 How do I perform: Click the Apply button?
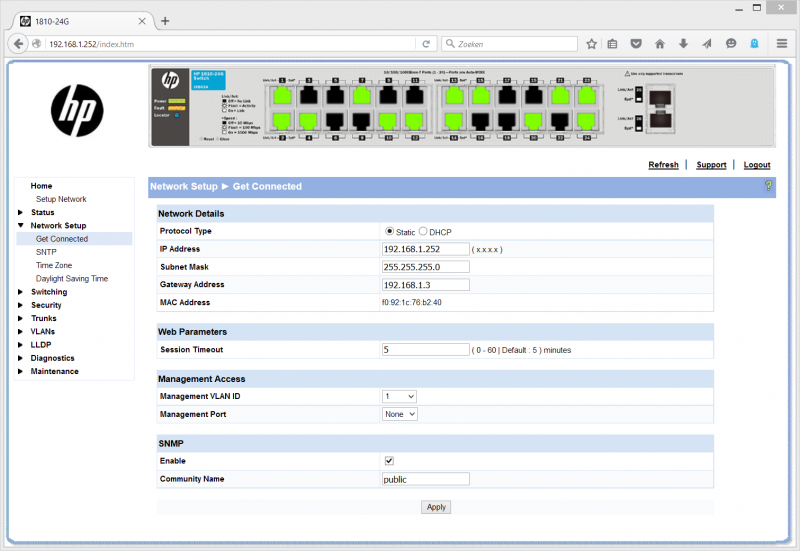coord(436,507)
